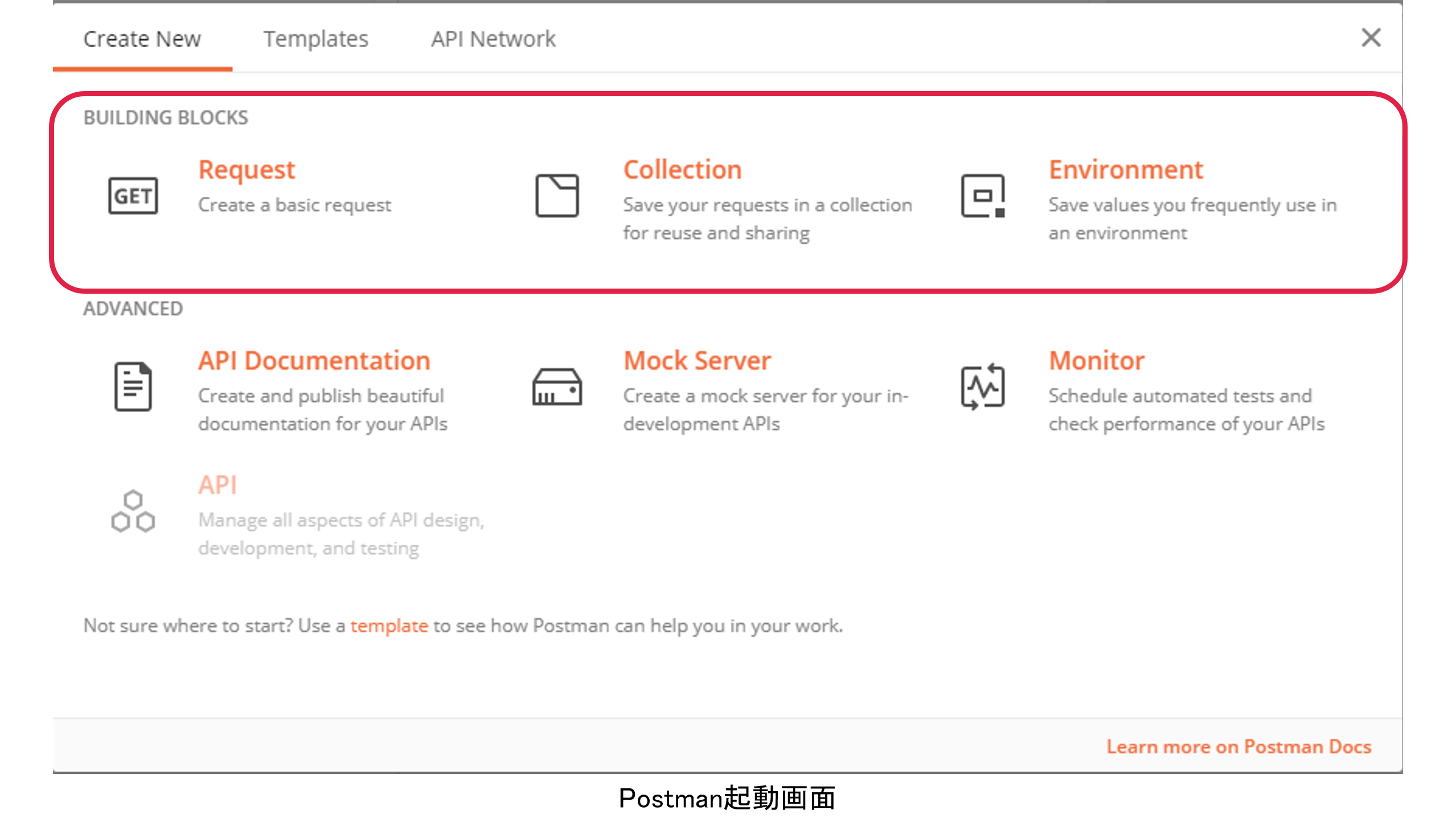The width and height of the screenshot is (1456, 831).
Task: Switch to the Templates tab
Action: tap(316, 39)
